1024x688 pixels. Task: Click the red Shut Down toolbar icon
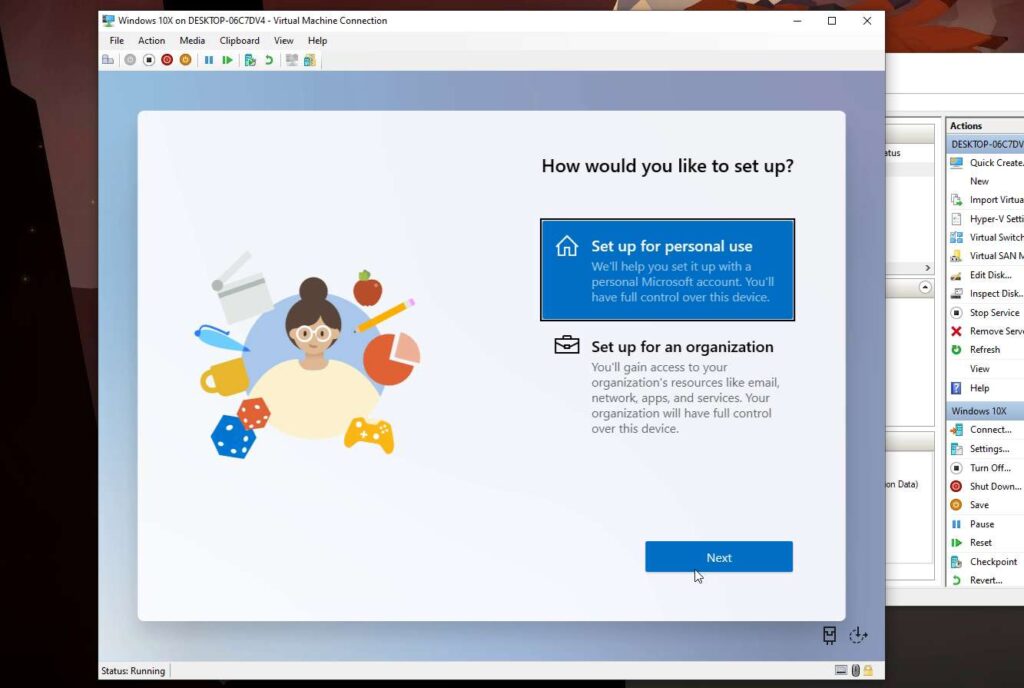(x=167, y=60)
